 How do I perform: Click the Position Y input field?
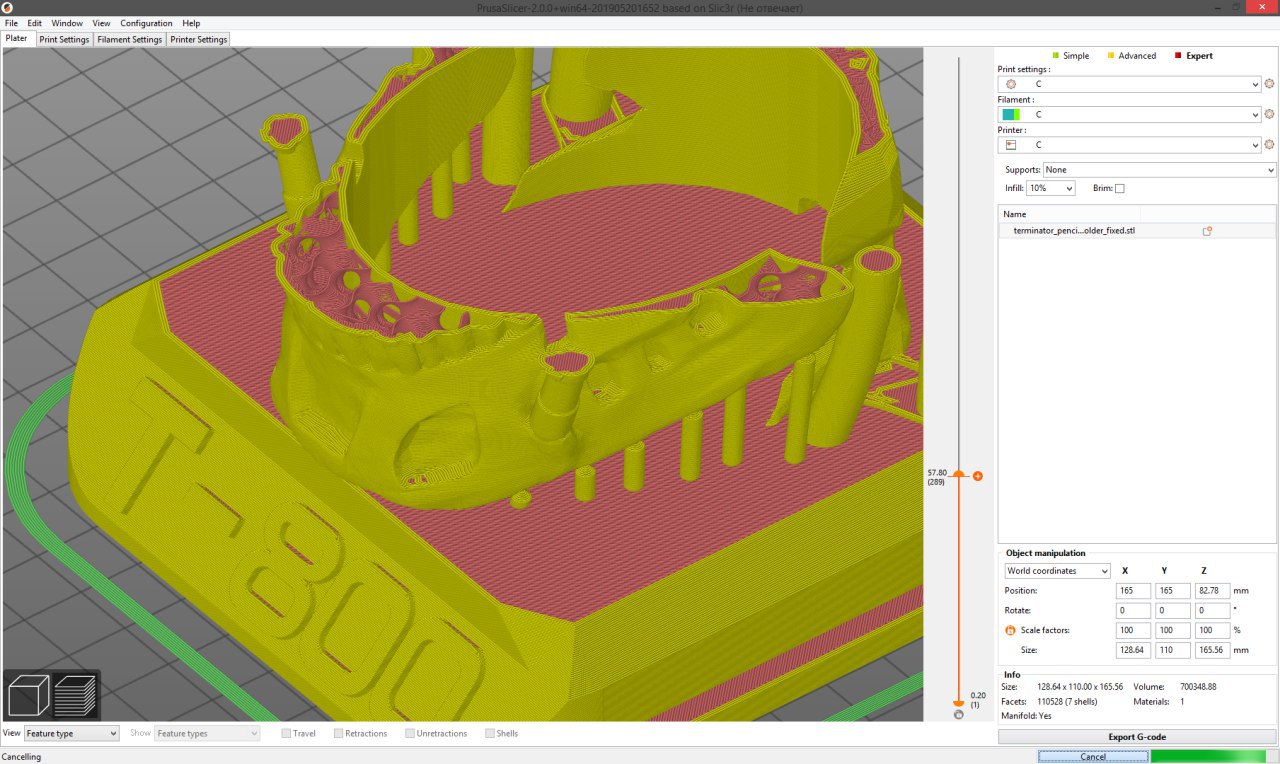click(1172, 591)
